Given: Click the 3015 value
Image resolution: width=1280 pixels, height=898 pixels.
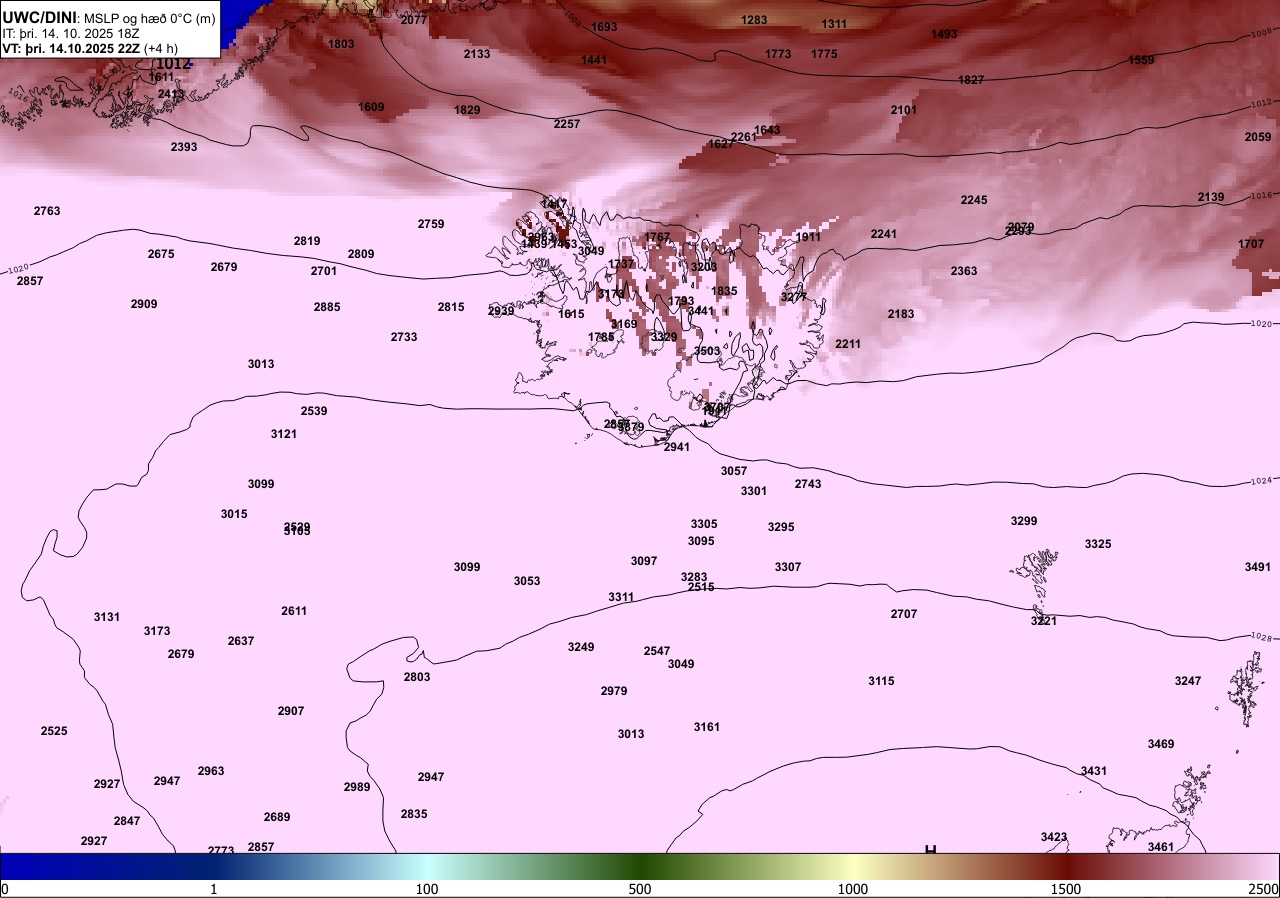Looking at the screenshot, I should (234, 514).
